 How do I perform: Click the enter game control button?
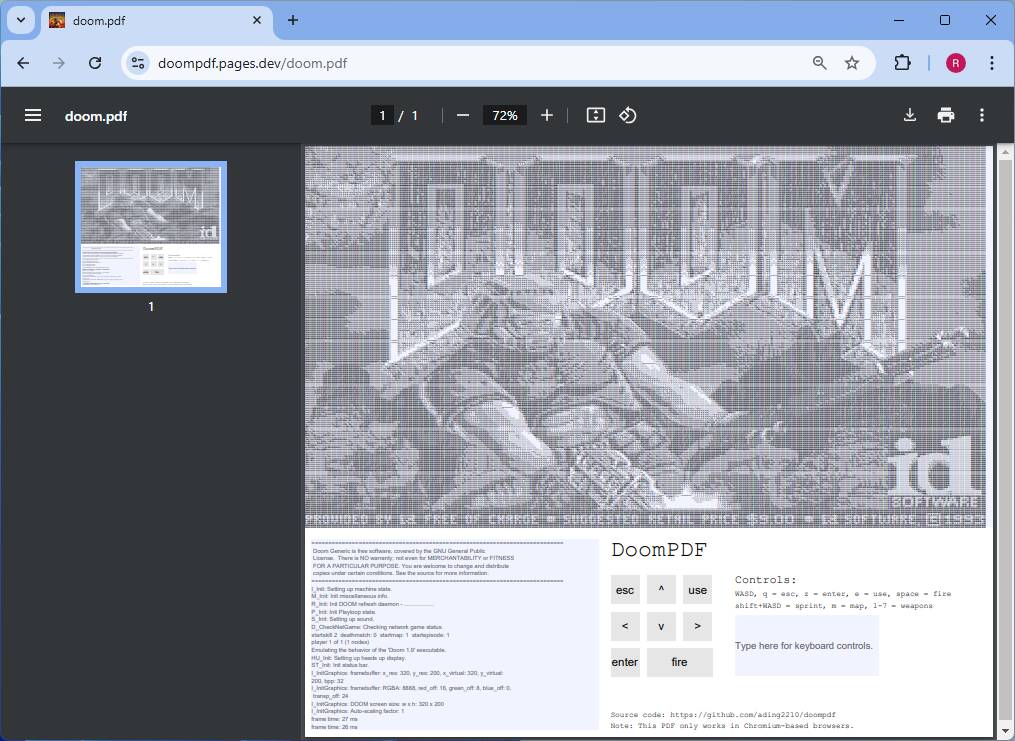tap(625, 662)
